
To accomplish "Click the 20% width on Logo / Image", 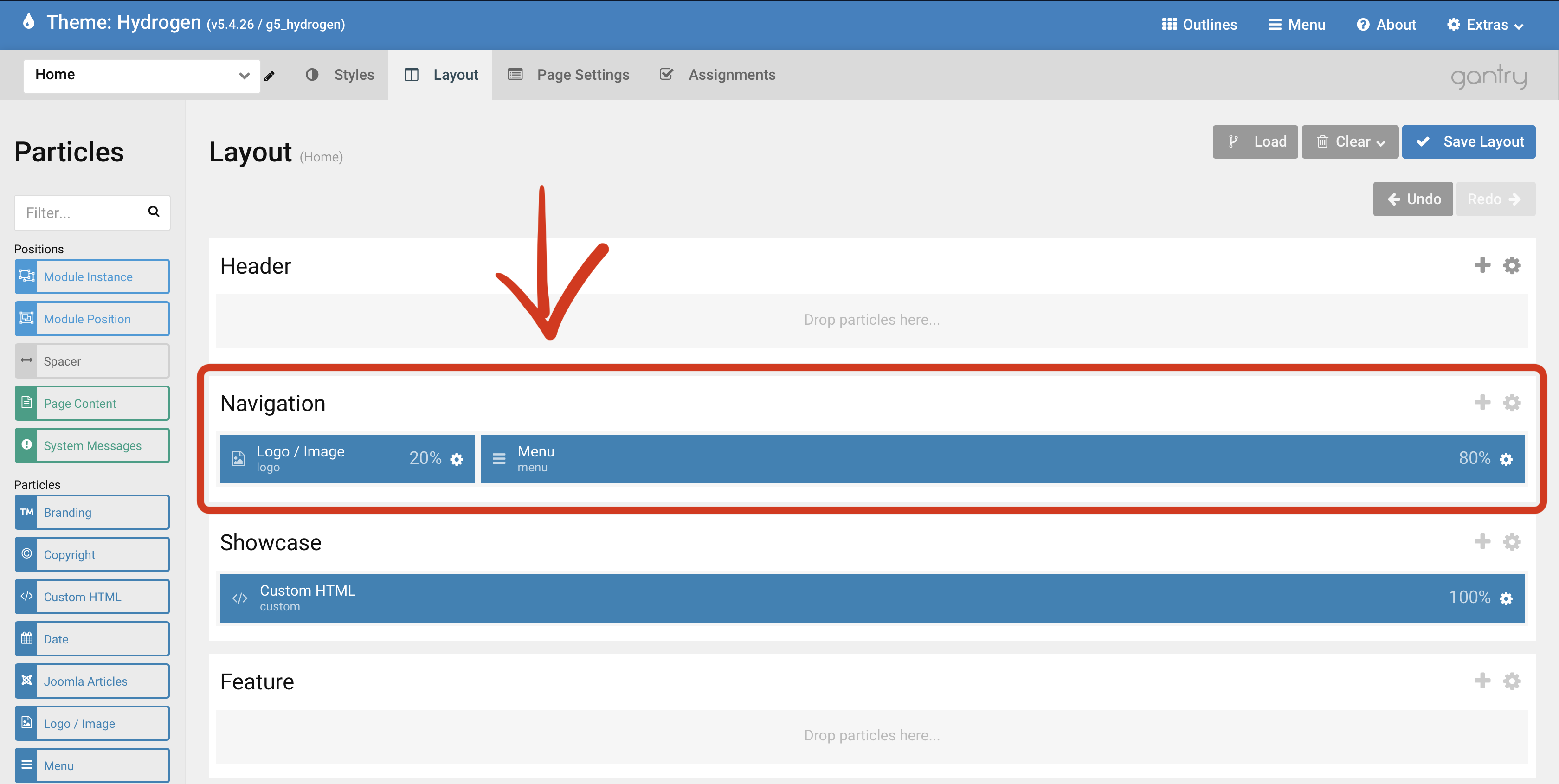I will click(x=425, y=458).
